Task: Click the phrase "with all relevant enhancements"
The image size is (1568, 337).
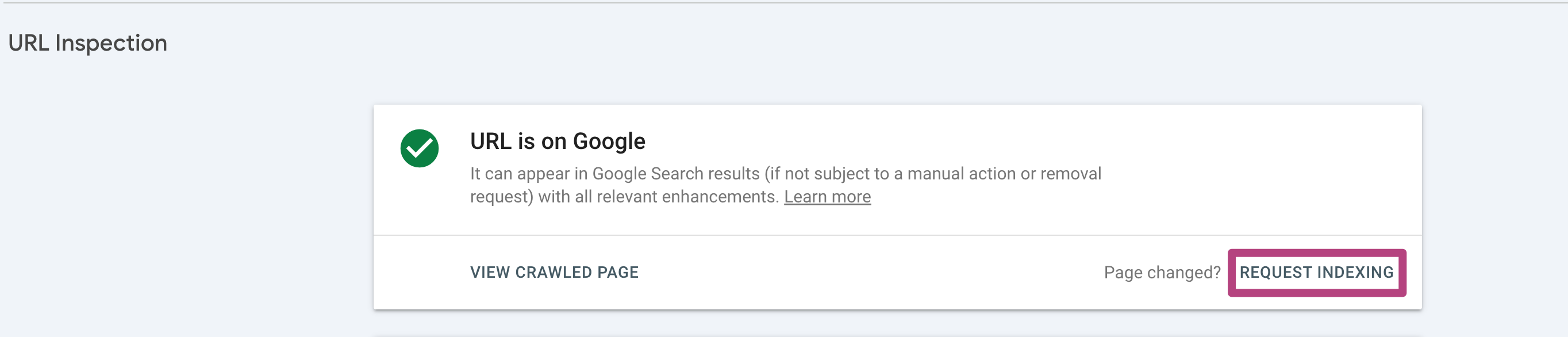Action: click(x=658, y=197)
